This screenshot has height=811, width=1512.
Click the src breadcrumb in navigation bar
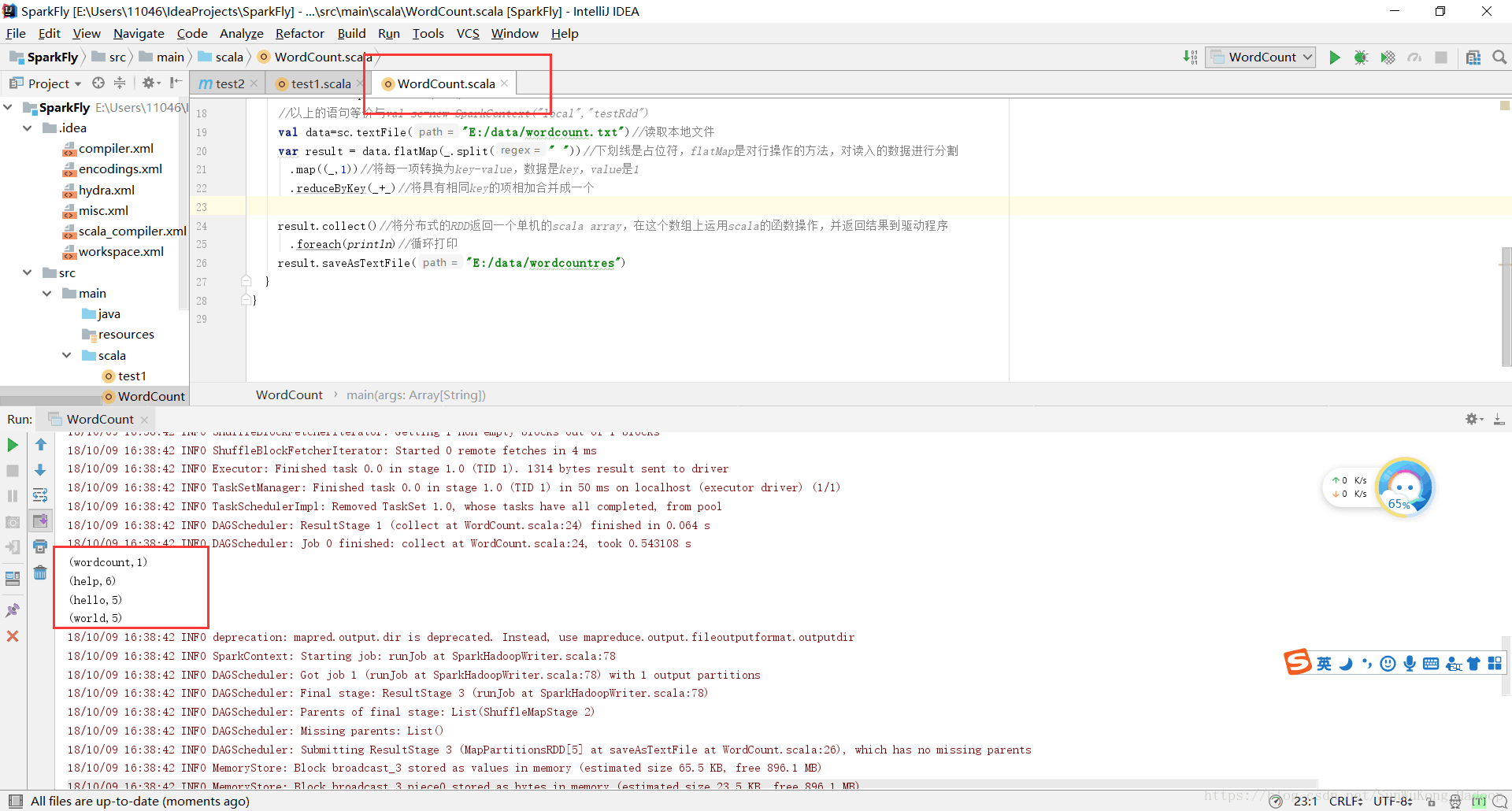tap(109, 57)
